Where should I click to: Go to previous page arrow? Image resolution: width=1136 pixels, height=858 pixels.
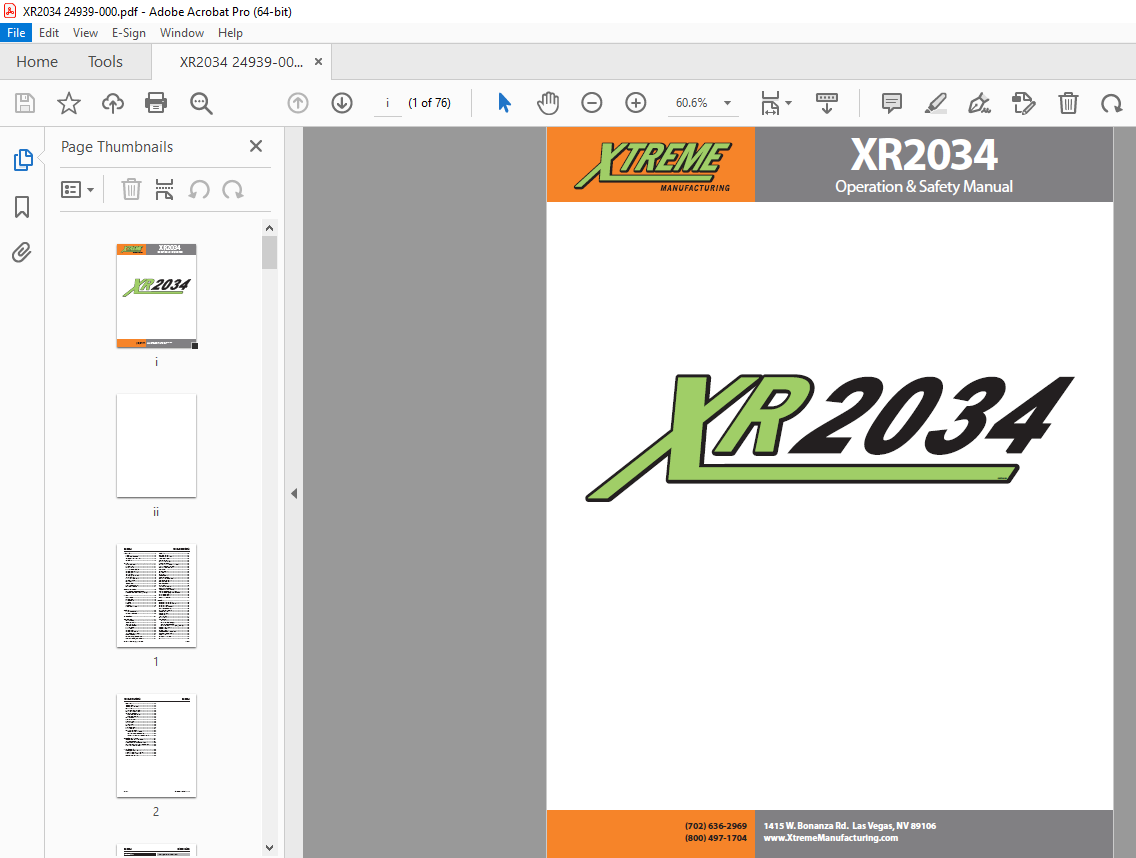[x=298, y=103]
